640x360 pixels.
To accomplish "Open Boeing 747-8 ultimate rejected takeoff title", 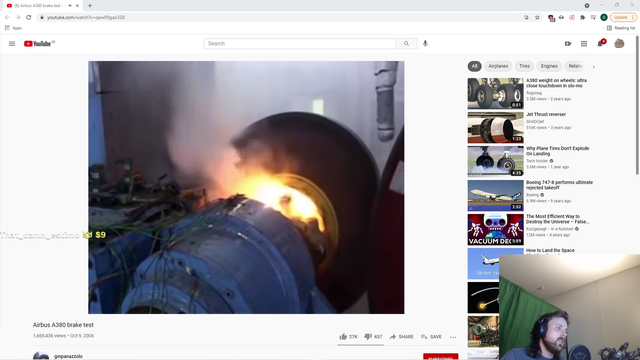I will pos(559,185).
